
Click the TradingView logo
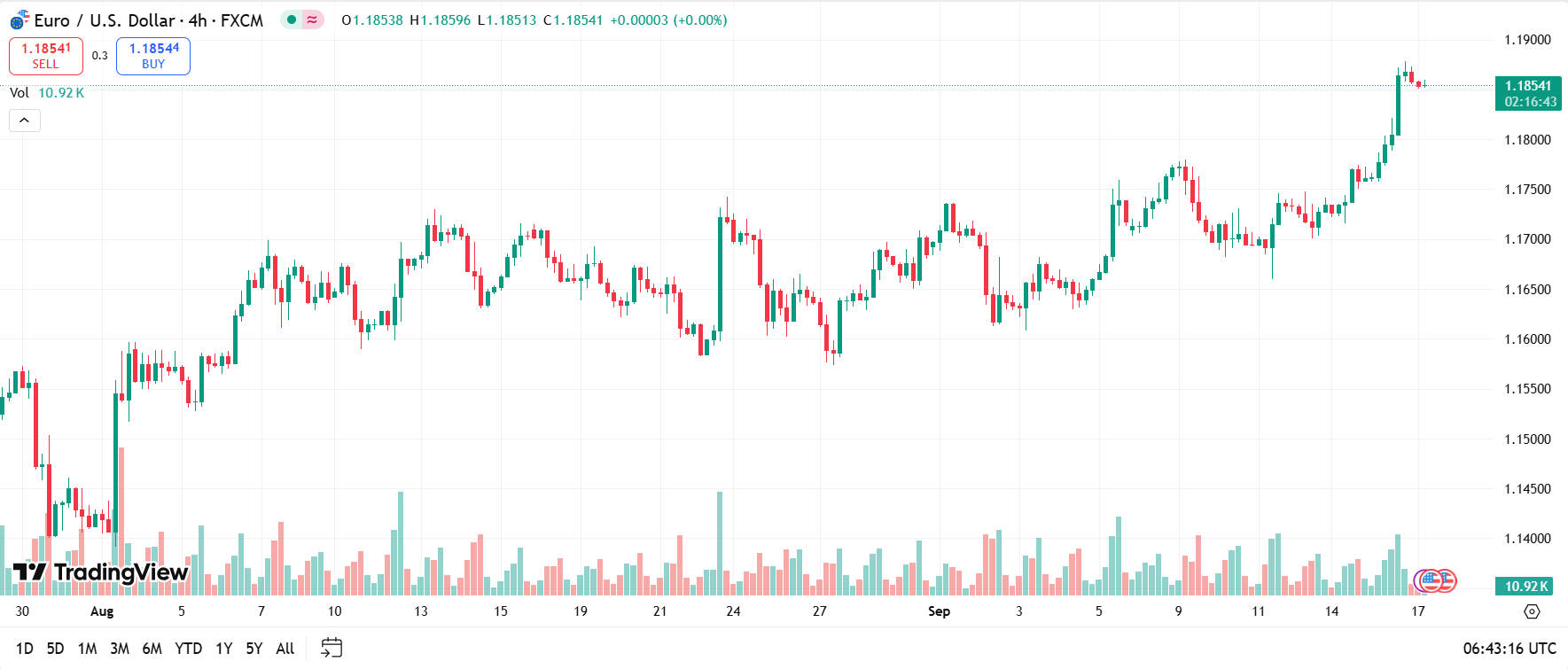pos(101,572)
